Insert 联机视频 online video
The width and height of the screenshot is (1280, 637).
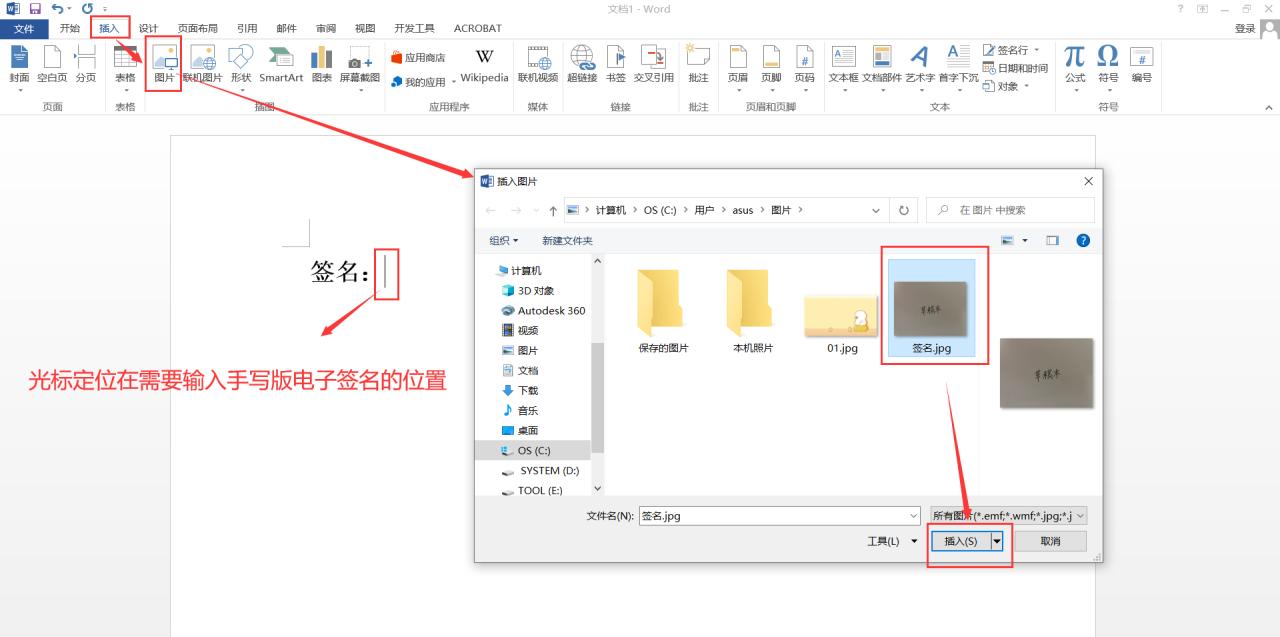click(x=538, y=65)
